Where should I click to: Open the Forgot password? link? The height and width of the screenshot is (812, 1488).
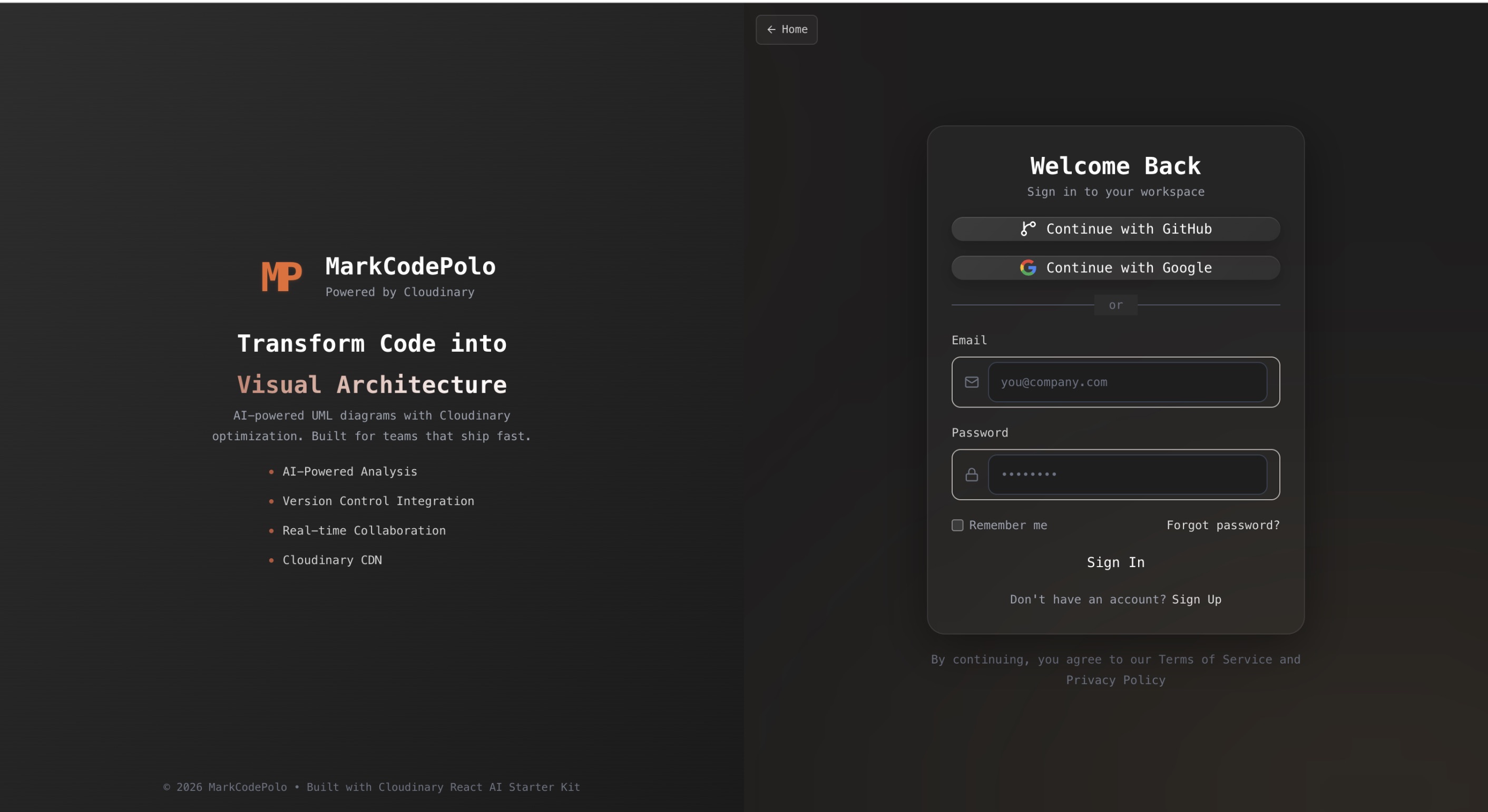pos(1222,525)
